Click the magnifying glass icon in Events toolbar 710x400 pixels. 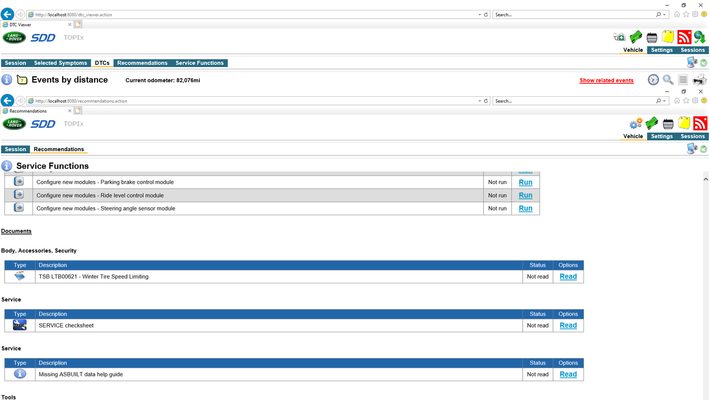pos(668,80)
